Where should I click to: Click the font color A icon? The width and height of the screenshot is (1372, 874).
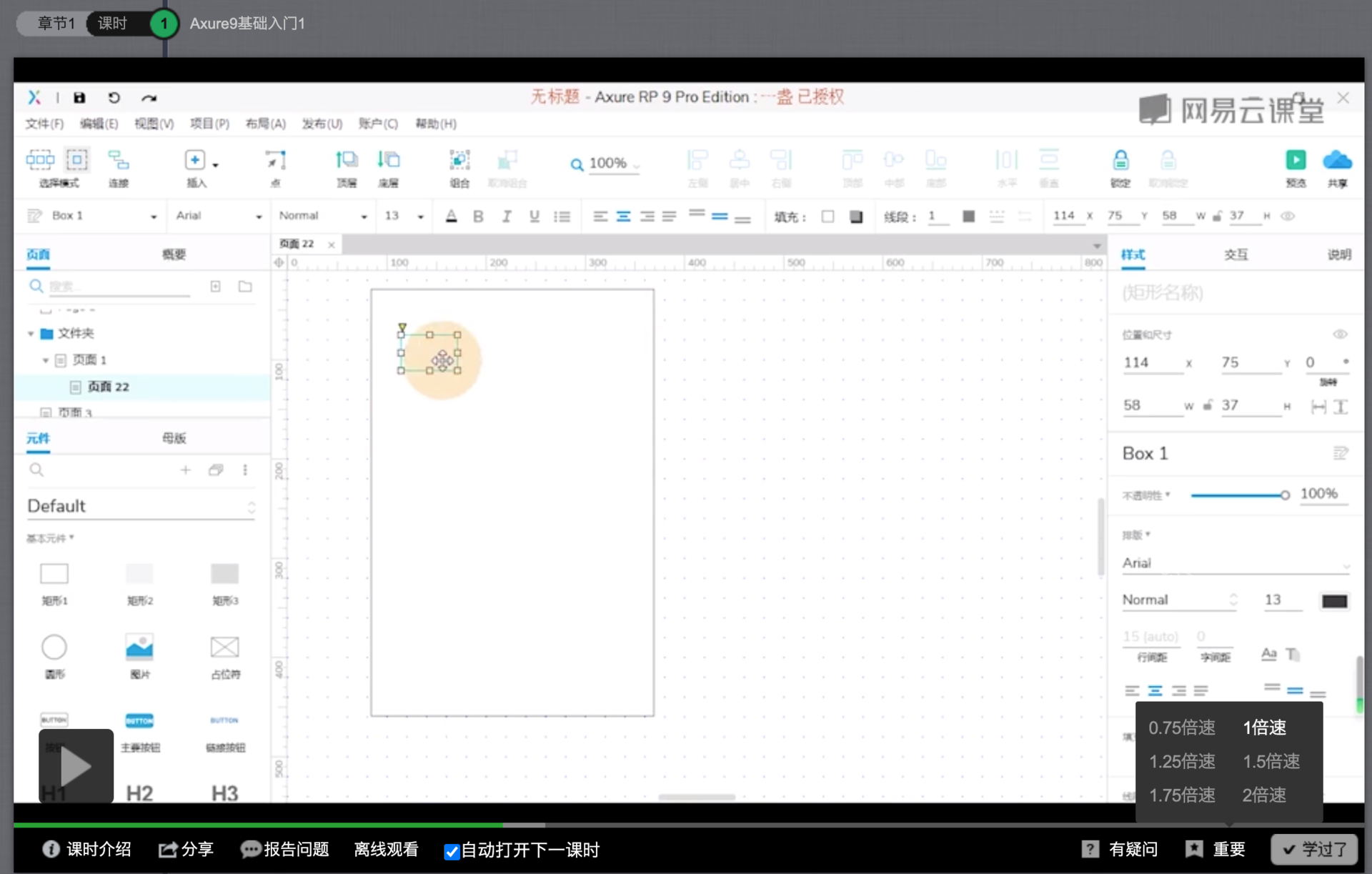451,216
